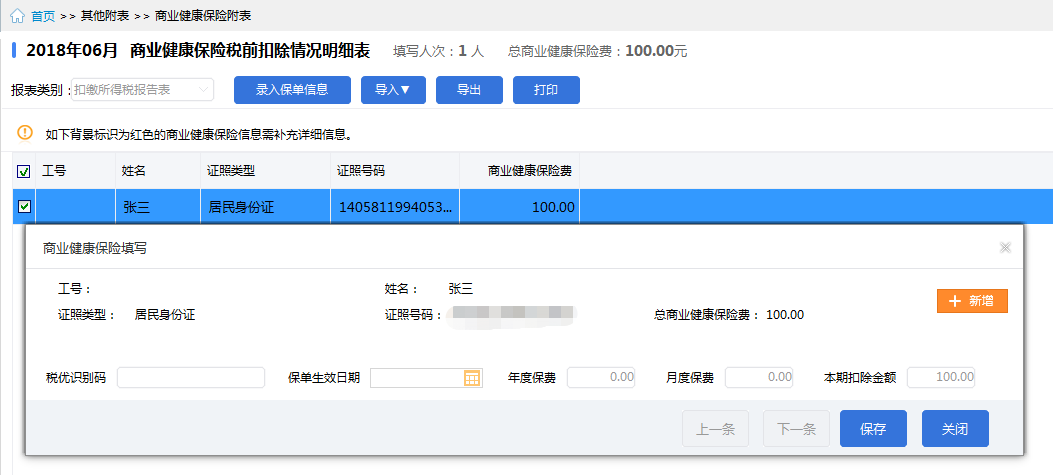Viewport: 1053px width, 475px height.
Task: Uncheck the checkbox for row 张三
Action: [25, 207]
